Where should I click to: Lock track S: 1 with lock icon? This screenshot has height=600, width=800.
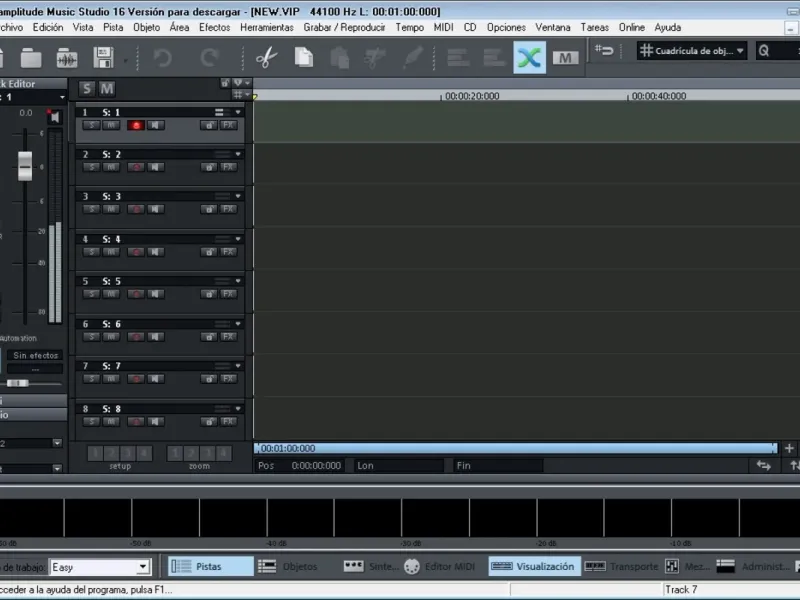pyautogui.click(x=209, y=126)
